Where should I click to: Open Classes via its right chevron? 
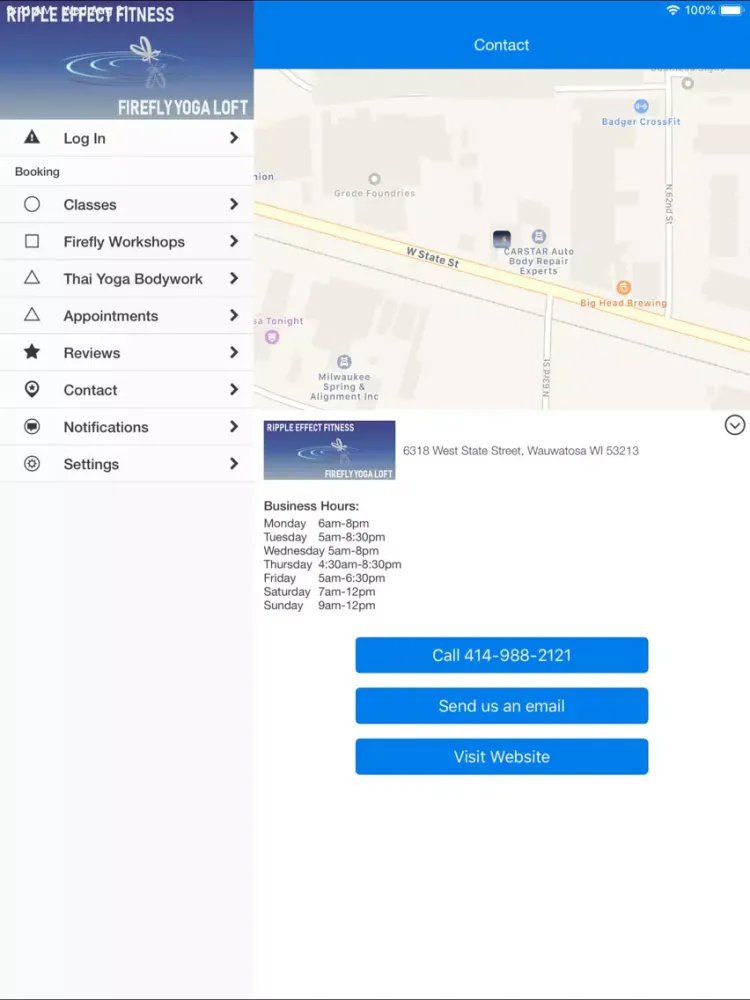tap(234, 204)
